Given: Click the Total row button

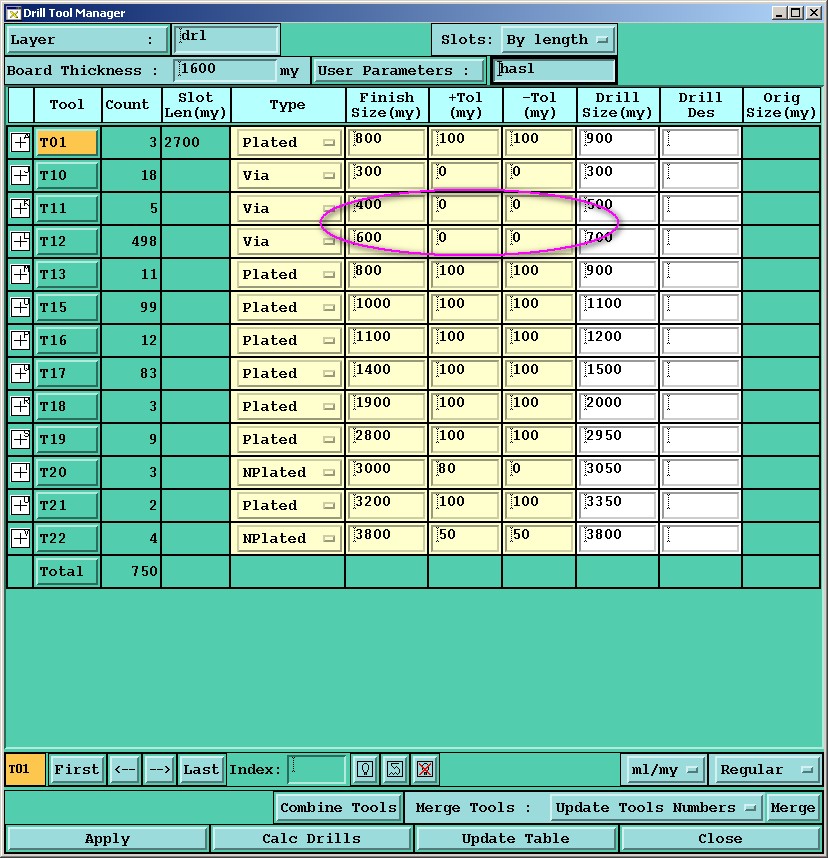Looking at the screenshot, I should 67,571.
